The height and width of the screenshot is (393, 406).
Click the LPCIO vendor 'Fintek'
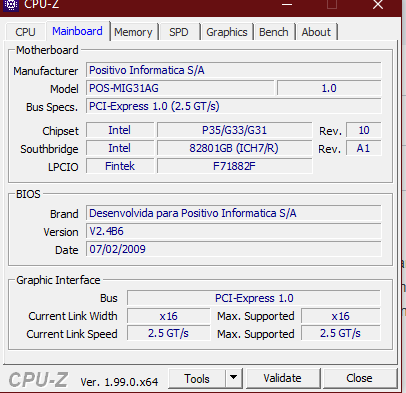coord(120,166)
